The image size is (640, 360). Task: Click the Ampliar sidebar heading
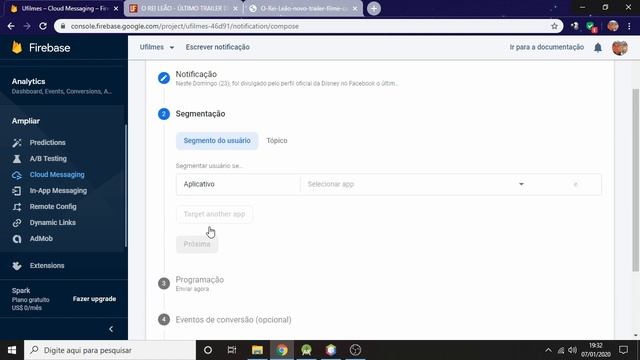[x=25, y=121]
